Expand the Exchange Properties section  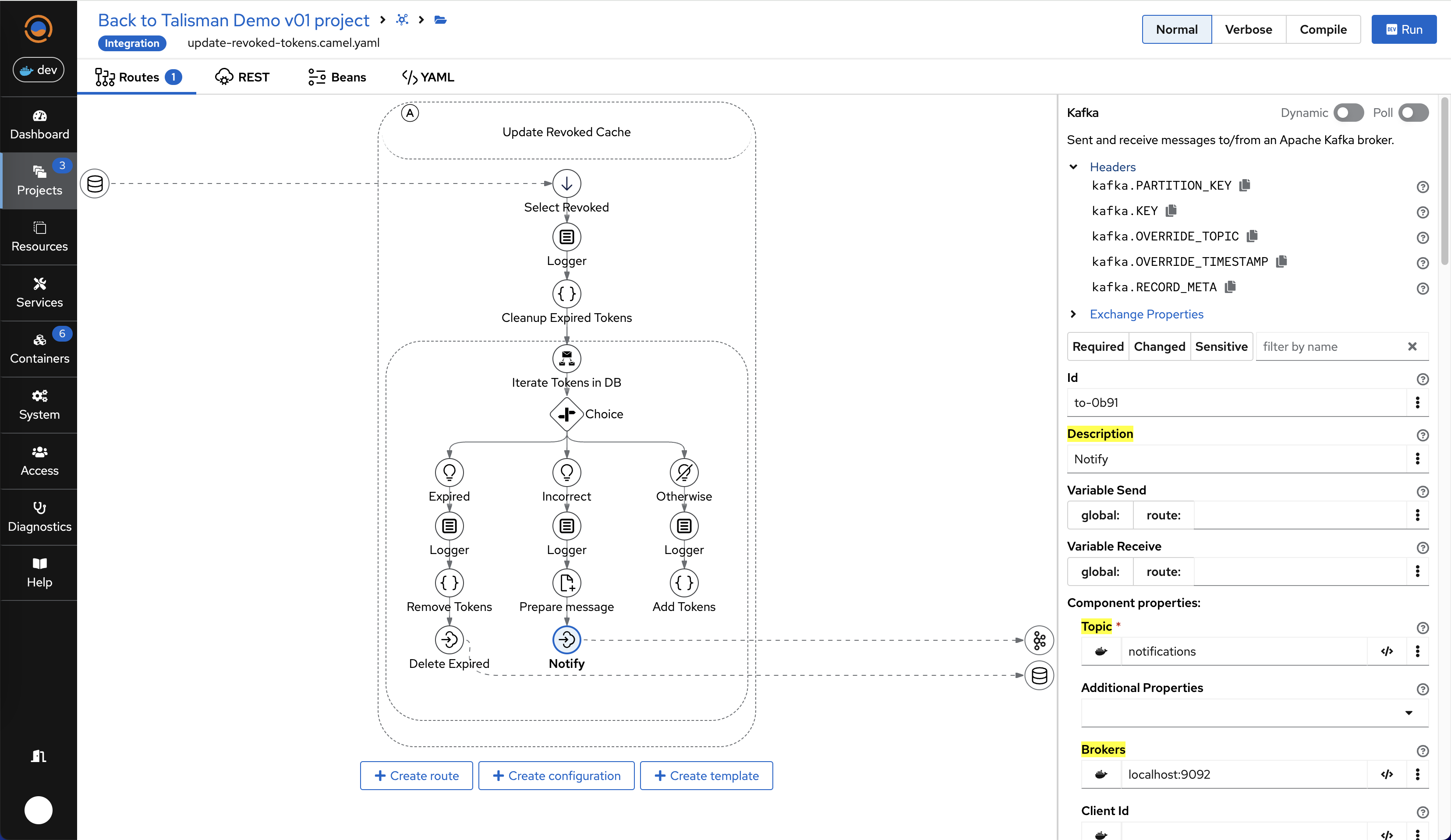1073,314
